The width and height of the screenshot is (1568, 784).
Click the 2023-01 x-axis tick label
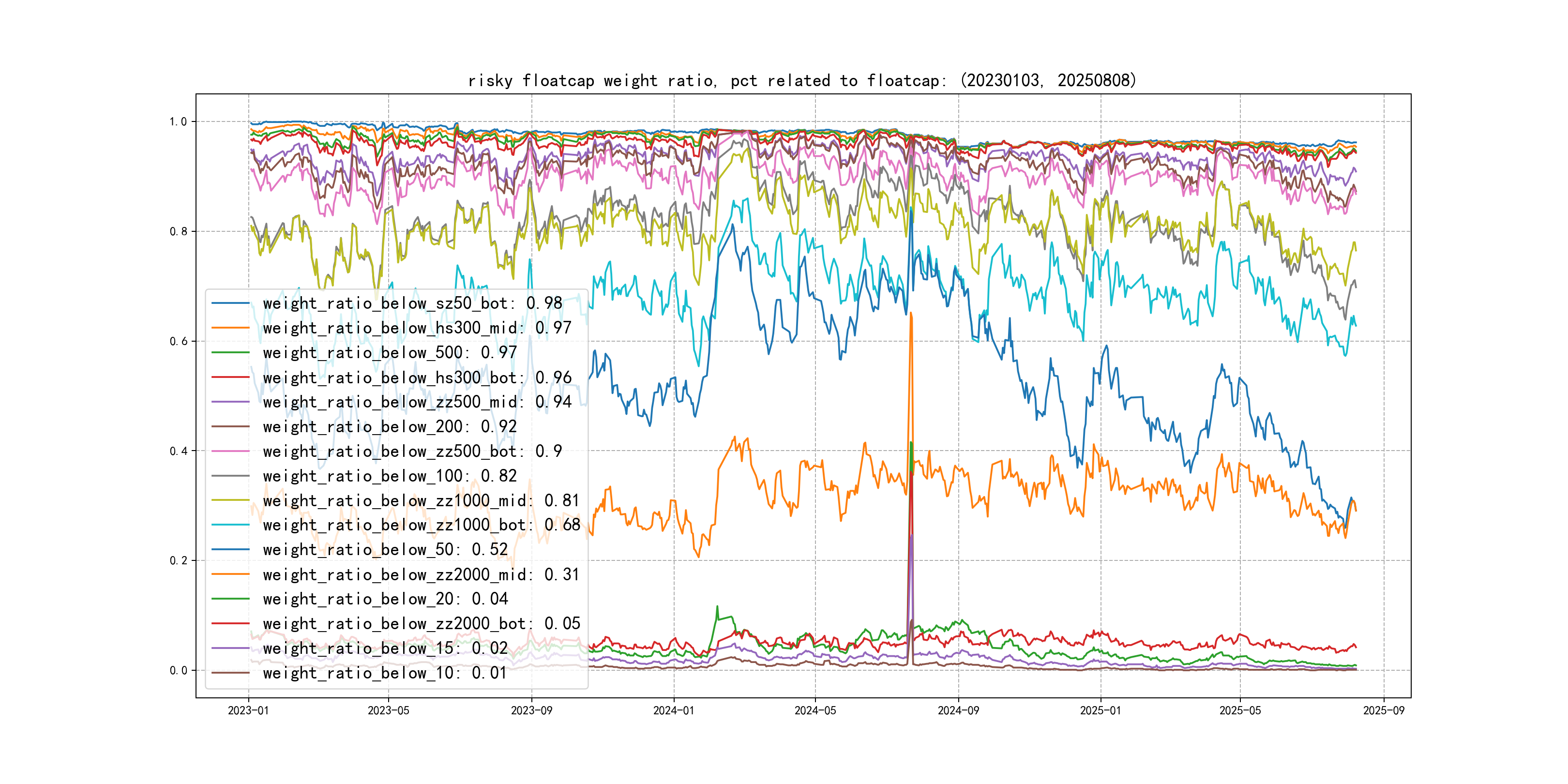pyautogui.click(x=248, y=710)
